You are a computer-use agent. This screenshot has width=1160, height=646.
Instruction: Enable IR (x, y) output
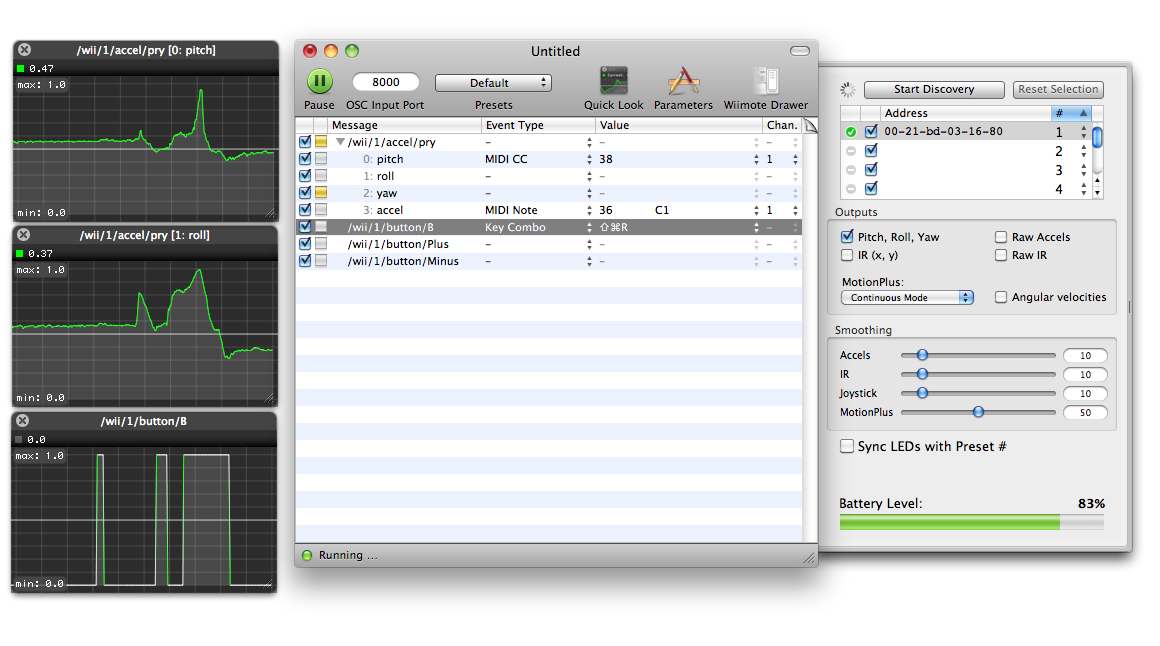pyautogui.click(x=847, y=255)
